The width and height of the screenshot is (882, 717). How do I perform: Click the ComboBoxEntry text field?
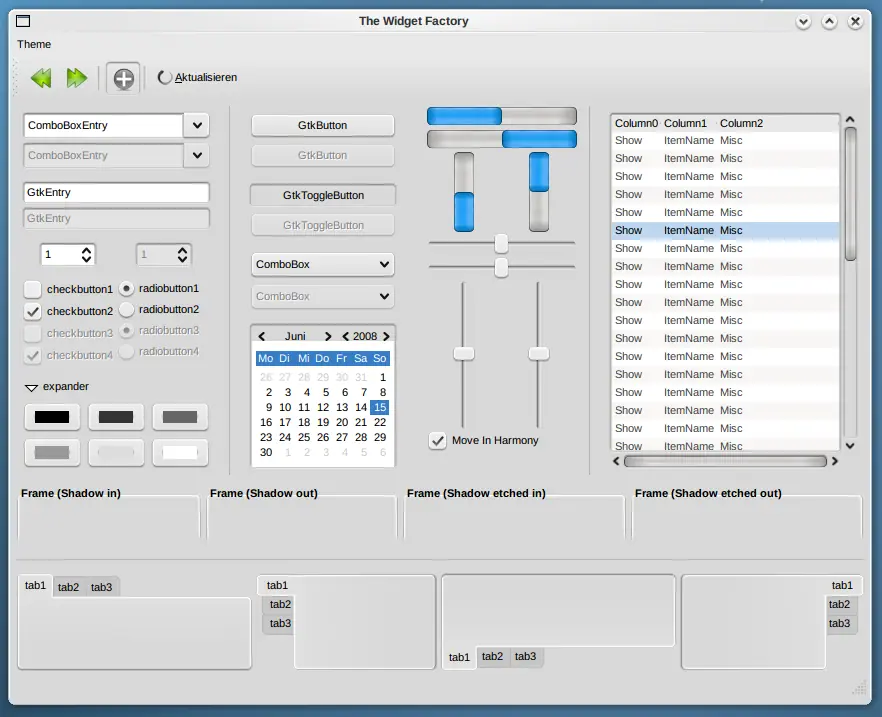coord(104,125)
